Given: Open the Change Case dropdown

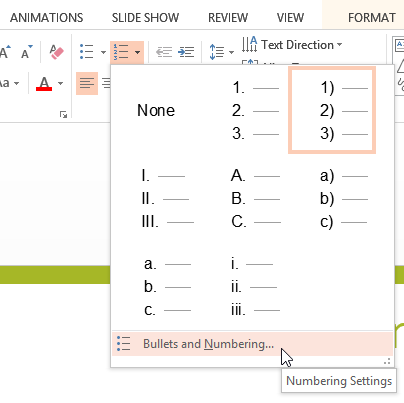Looking at the screenshot, I should [x=9, y=83].
